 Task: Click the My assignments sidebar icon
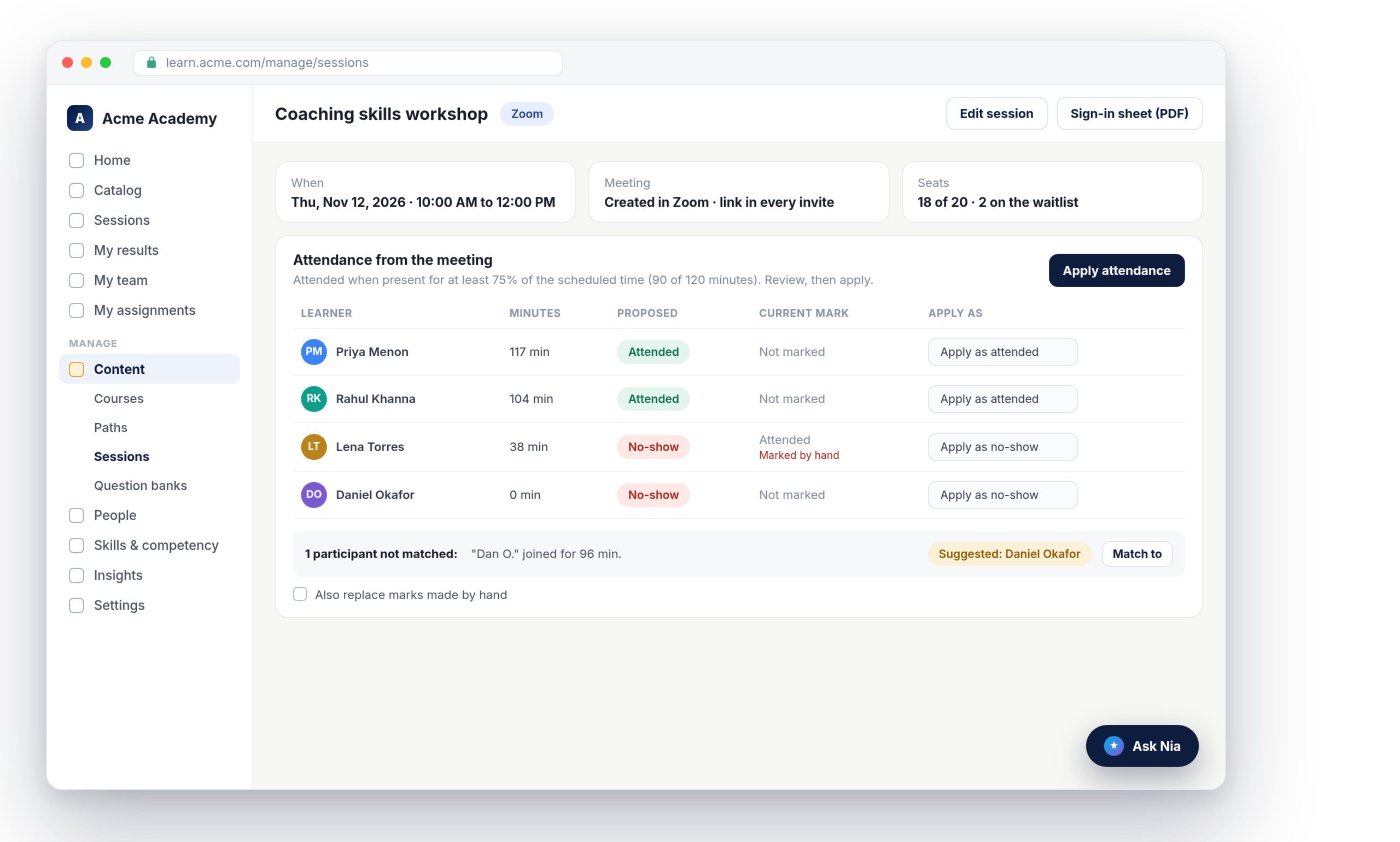77,311
